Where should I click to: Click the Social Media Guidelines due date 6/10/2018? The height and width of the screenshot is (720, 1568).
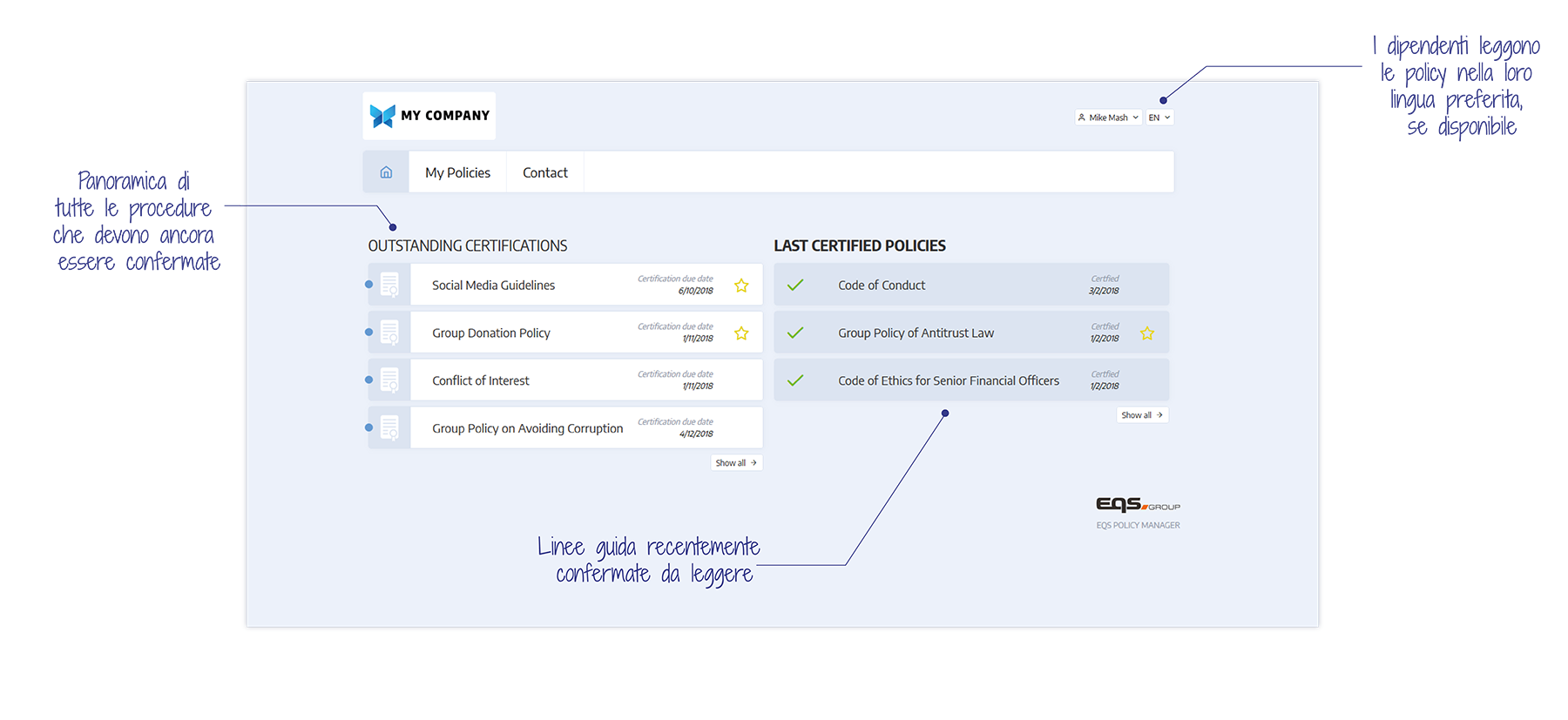click(695, 291)
